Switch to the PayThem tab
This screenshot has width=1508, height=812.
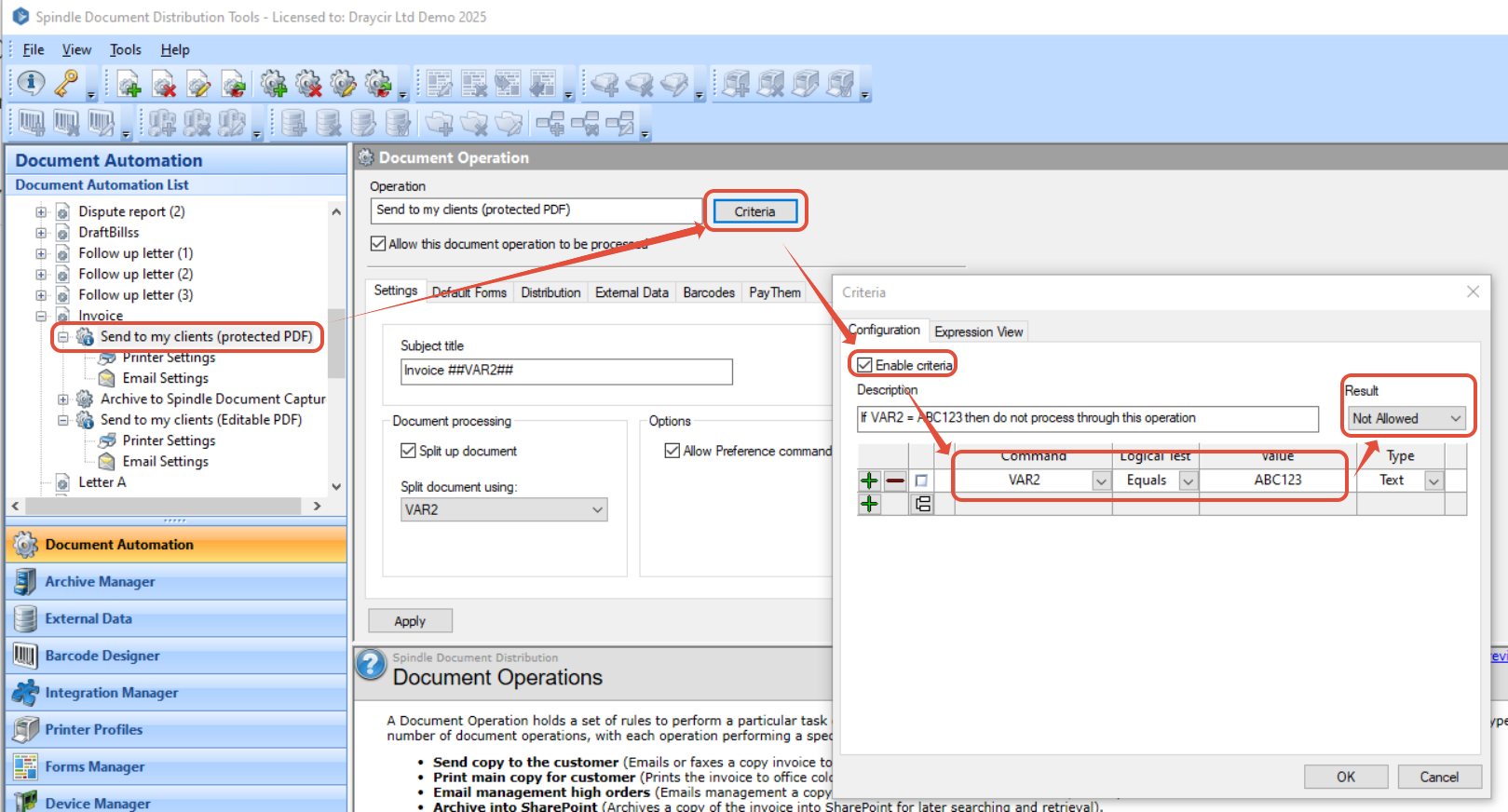coord(775,292)
